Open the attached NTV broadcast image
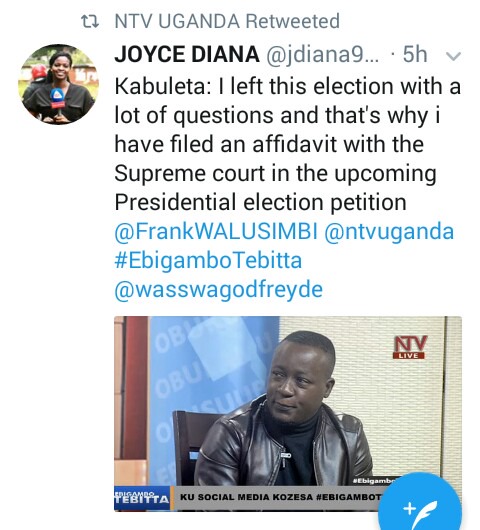 (288, 413)
